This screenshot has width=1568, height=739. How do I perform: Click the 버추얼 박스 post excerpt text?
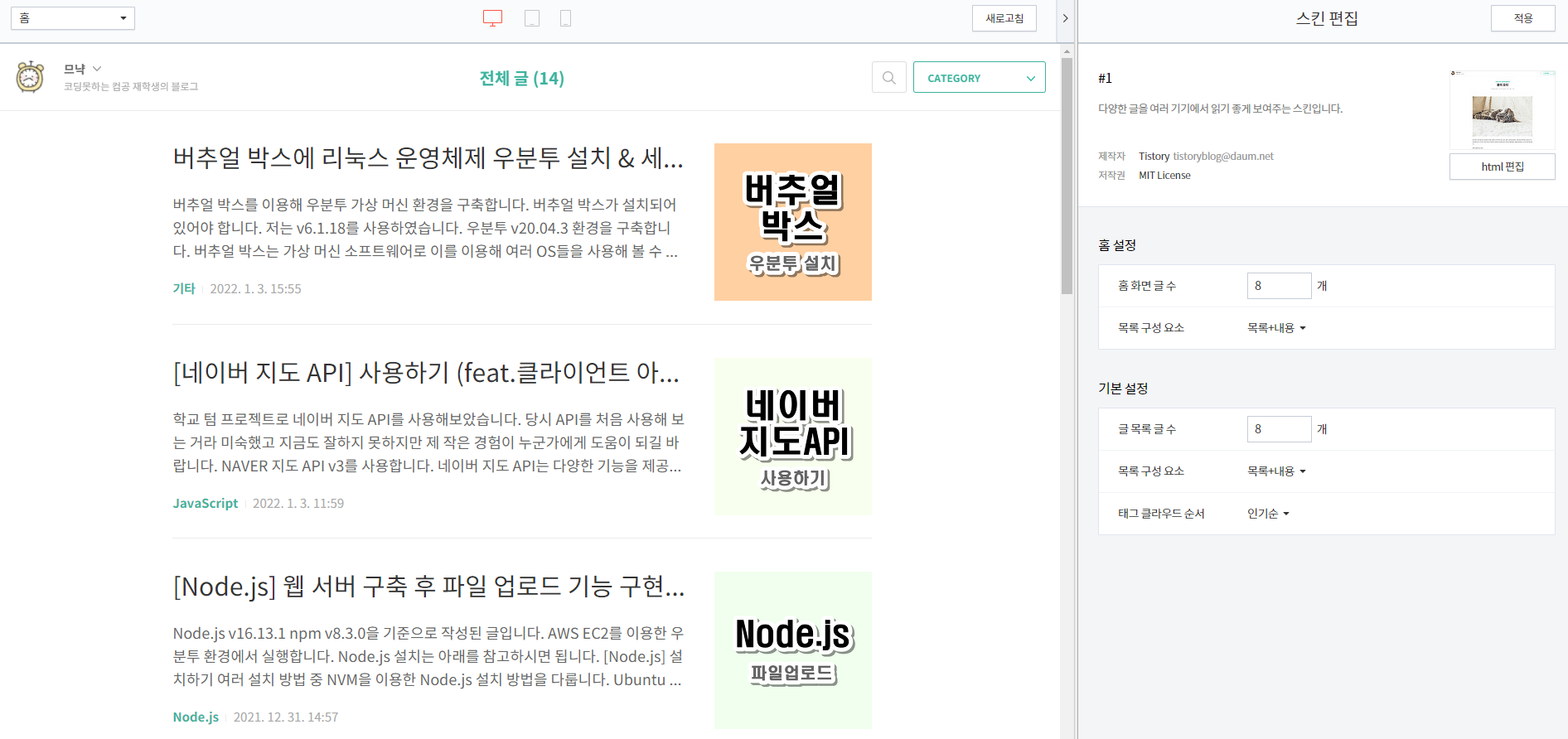pos(426,228)
